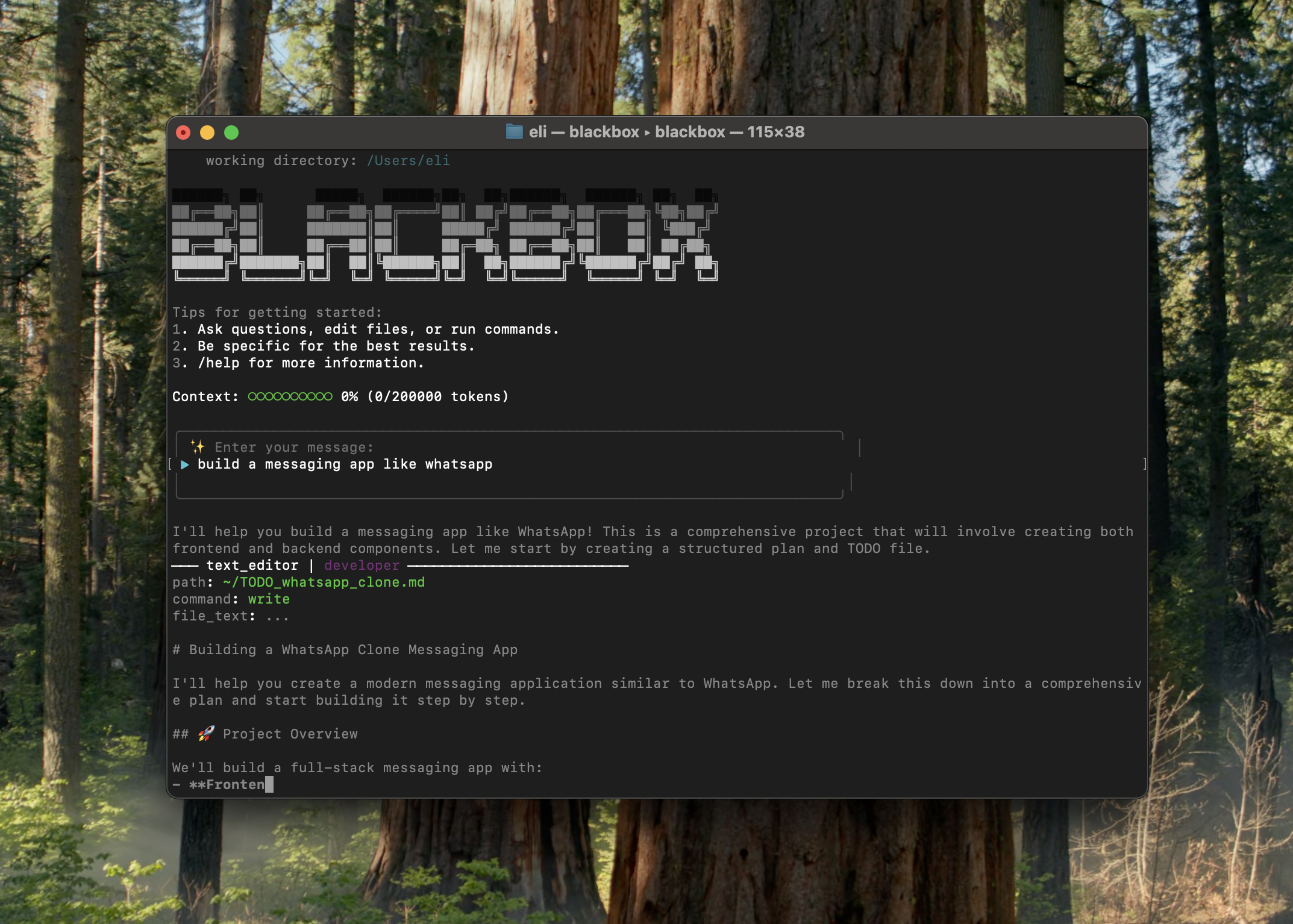
Task: Click the 'Context:' label
Action: [205, 397]
